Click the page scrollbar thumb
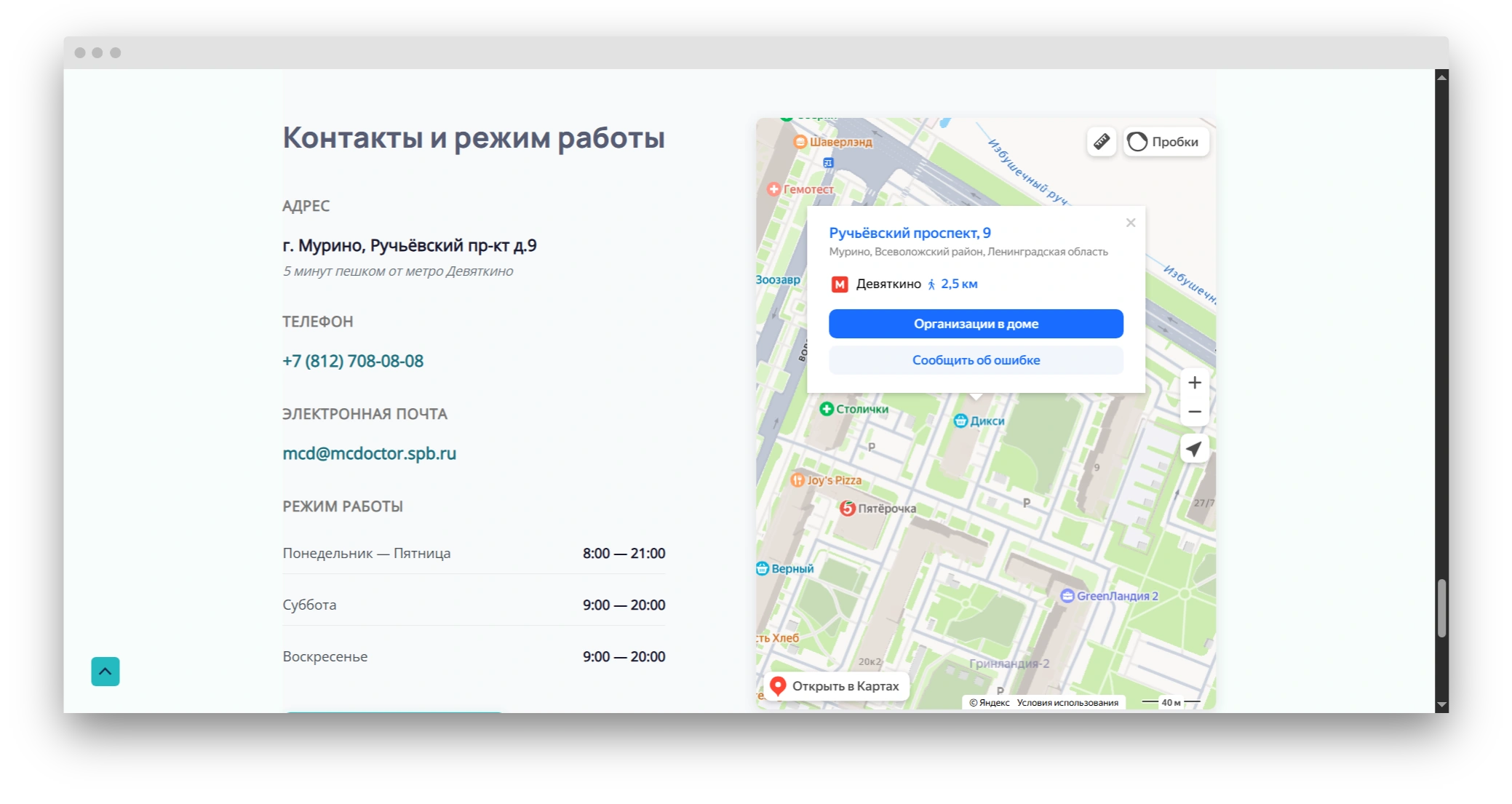This screenshot has height=804, width=1512. pos(1441,608)
